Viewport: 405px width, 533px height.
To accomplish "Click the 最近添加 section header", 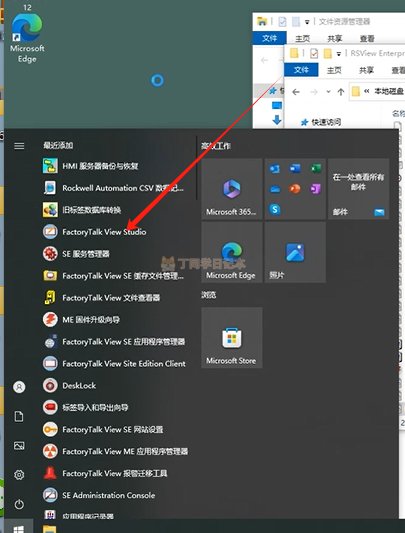I will [x=58, y=145].
